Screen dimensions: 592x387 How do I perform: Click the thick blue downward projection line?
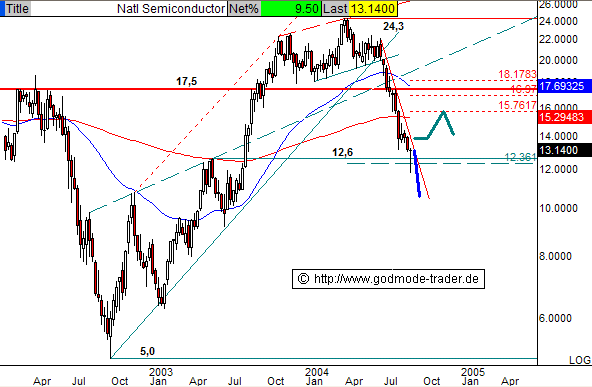417,173
